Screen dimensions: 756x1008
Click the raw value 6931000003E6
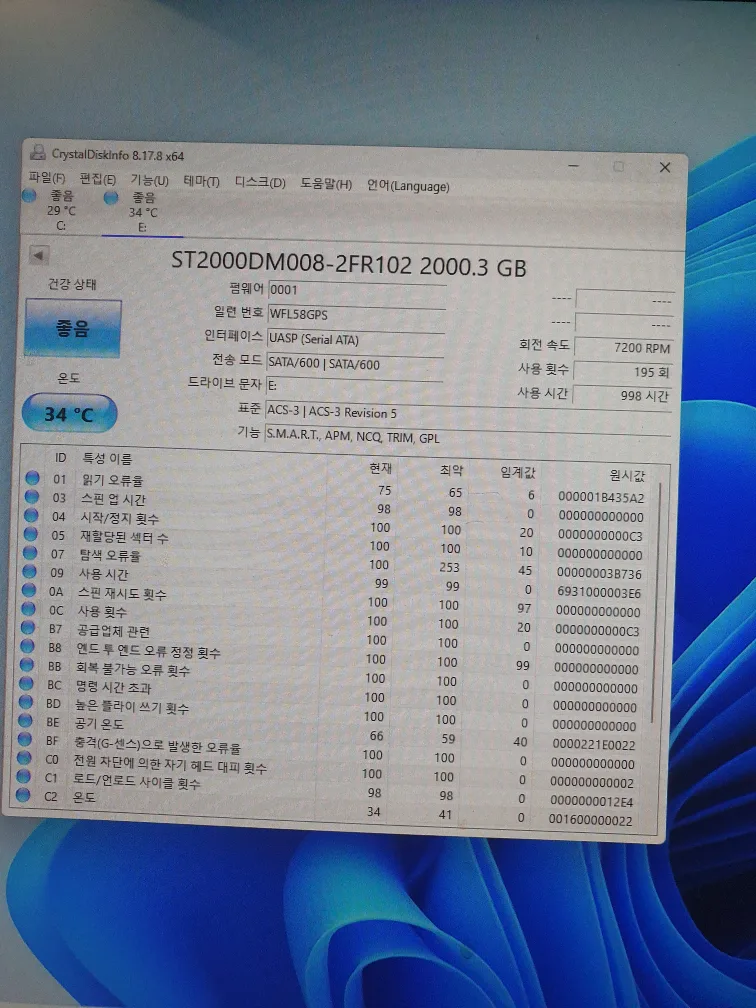pos(598,593)
